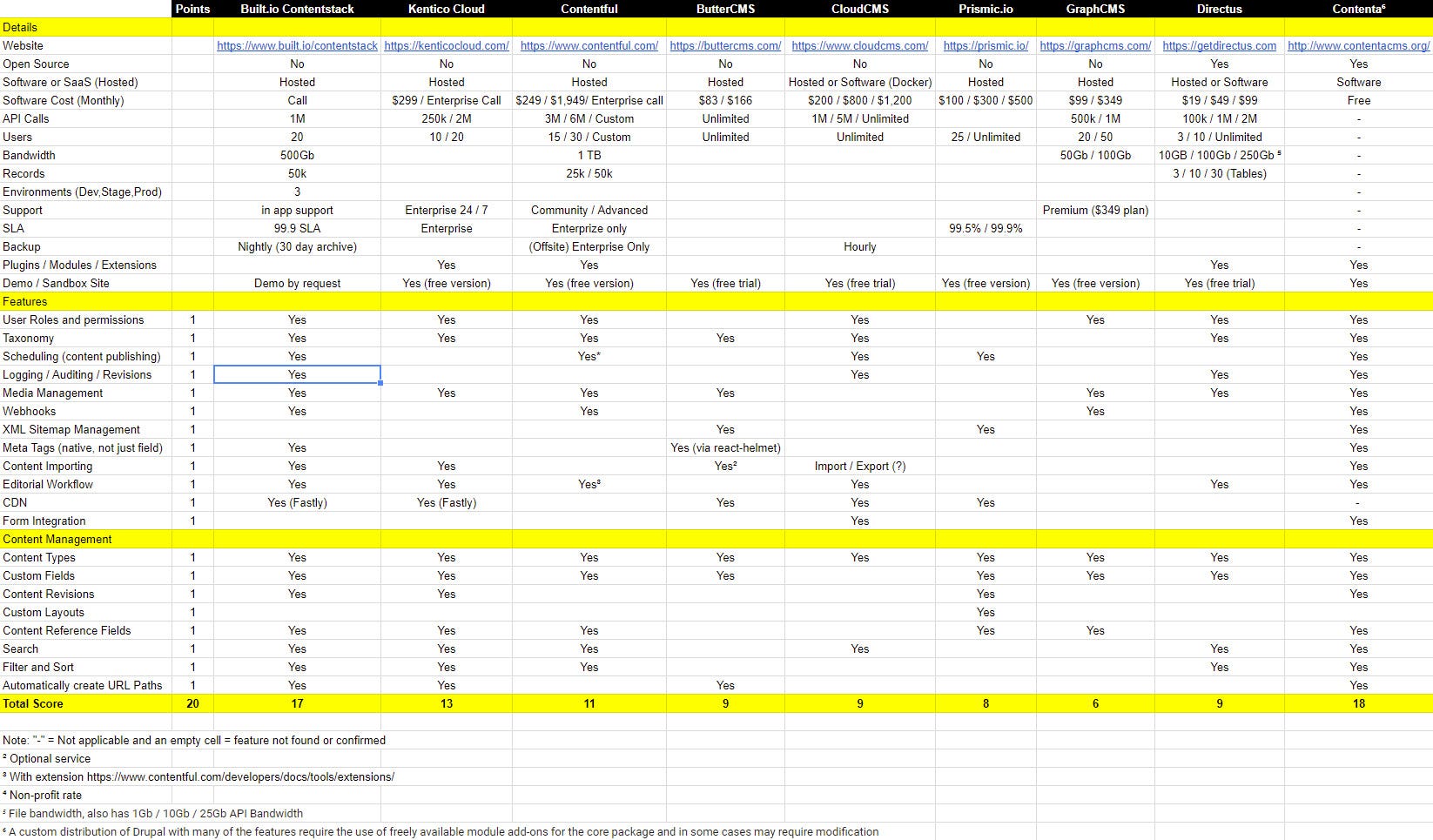Select the Kentico Cloud column header
Screen dimensions: 1433x840
click(x=447, y=9)
